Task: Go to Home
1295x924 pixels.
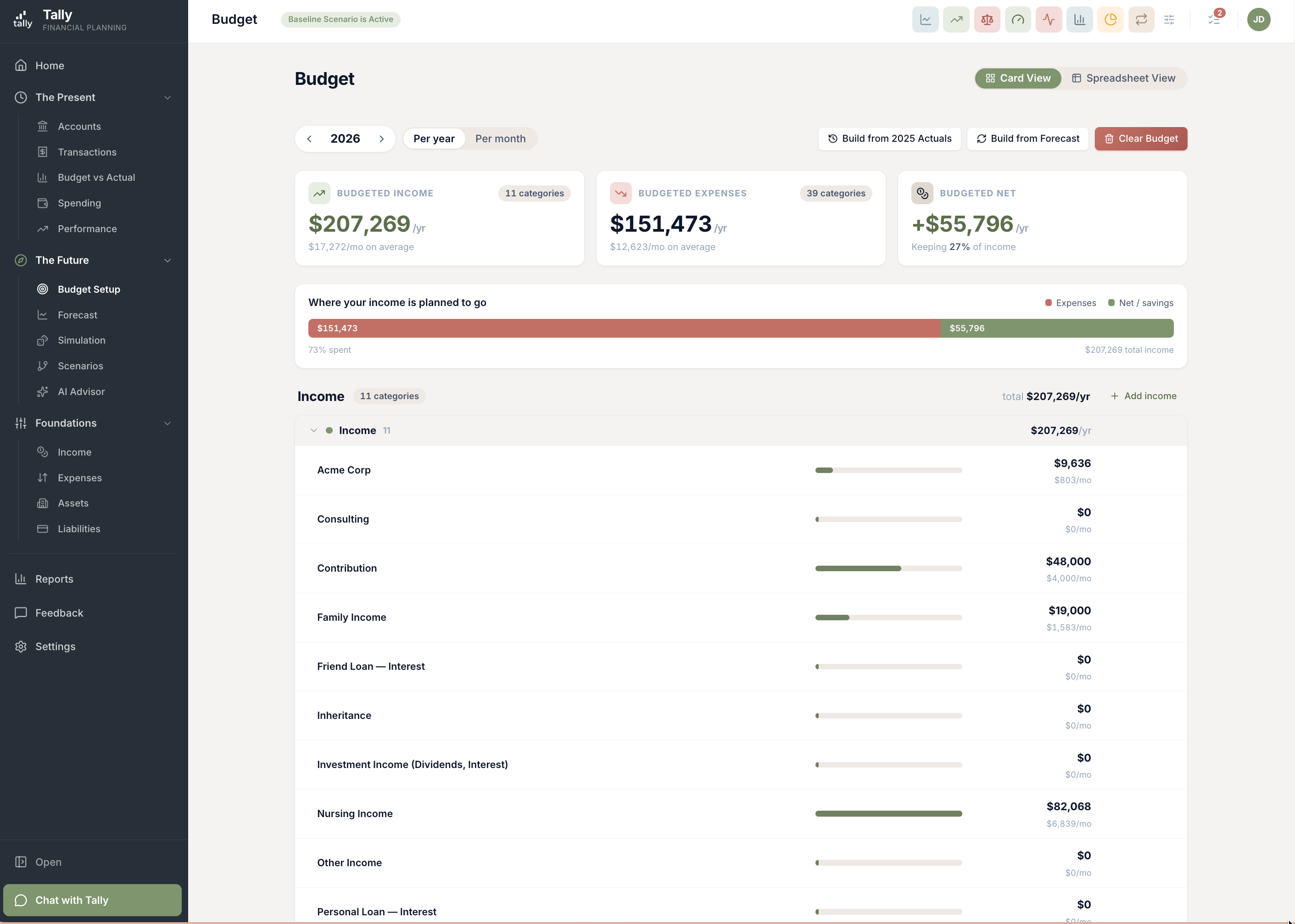Action: pyautogui.click(x=50, y=66)
